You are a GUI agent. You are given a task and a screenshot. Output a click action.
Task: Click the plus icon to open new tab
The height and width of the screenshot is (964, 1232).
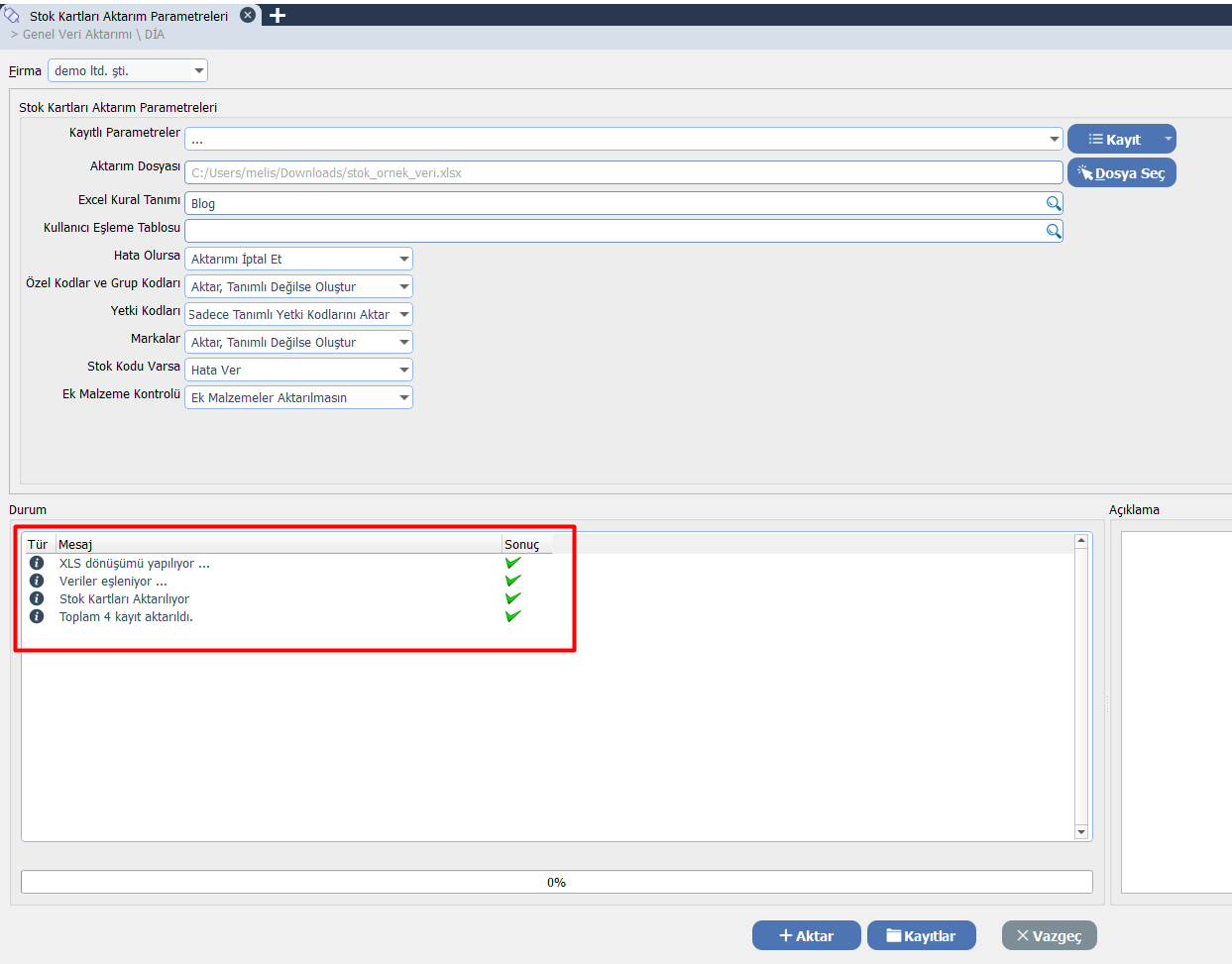coord(278,16)
